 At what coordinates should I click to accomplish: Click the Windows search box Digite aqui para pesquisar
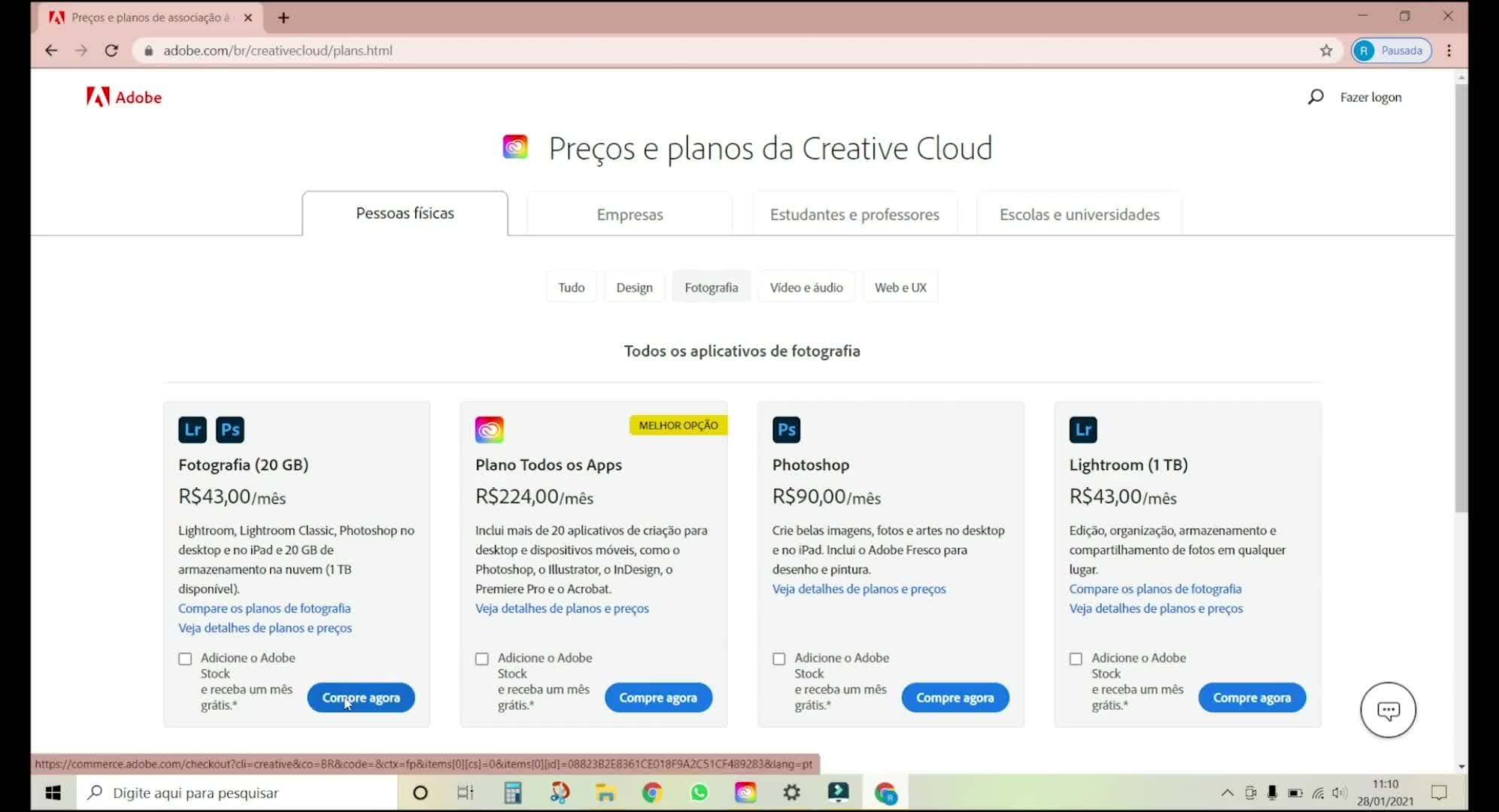pyautogui.click(x=237, y=792)
